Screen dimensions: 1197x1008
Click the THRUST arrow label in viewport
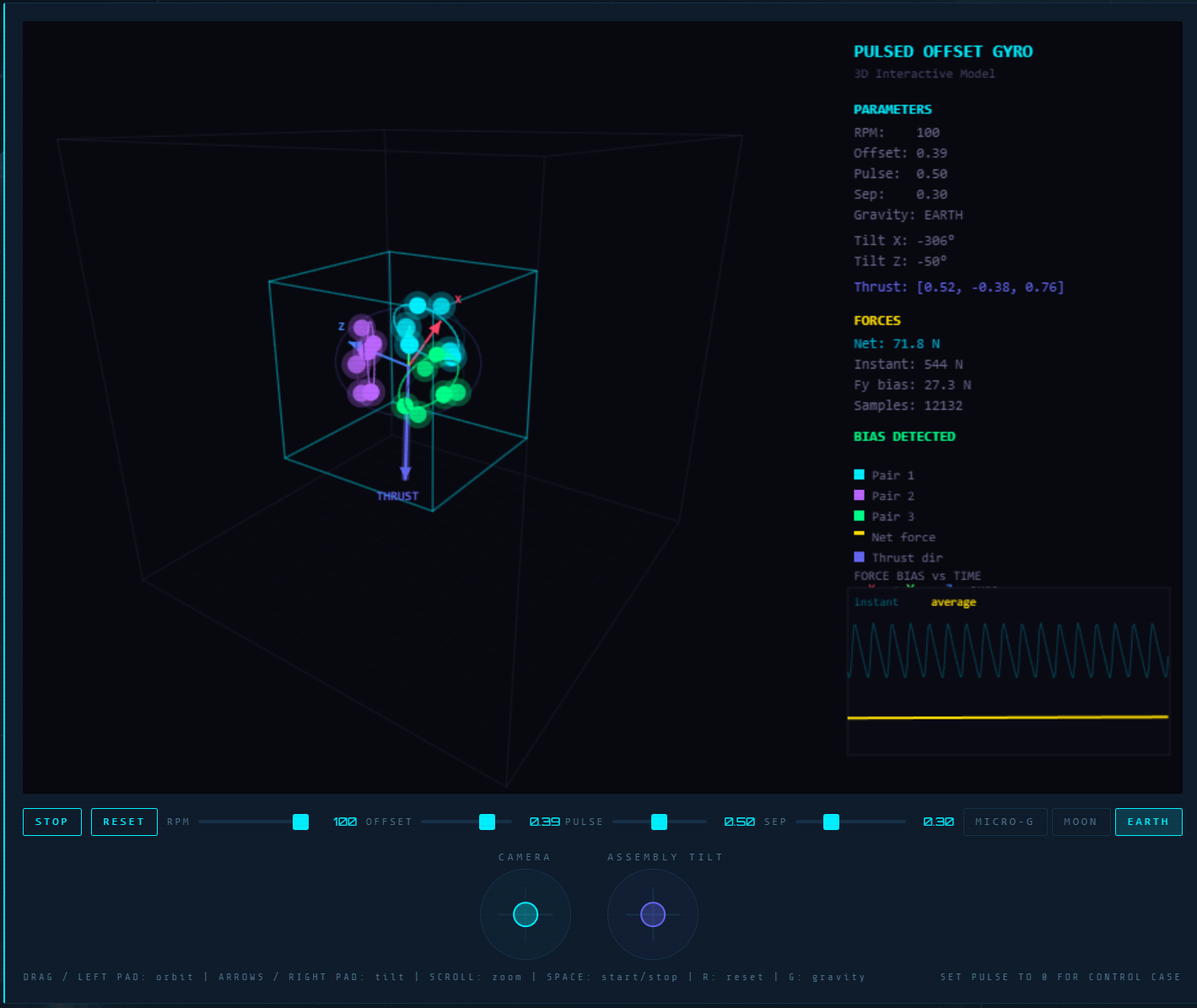click(x=397, y=496)
